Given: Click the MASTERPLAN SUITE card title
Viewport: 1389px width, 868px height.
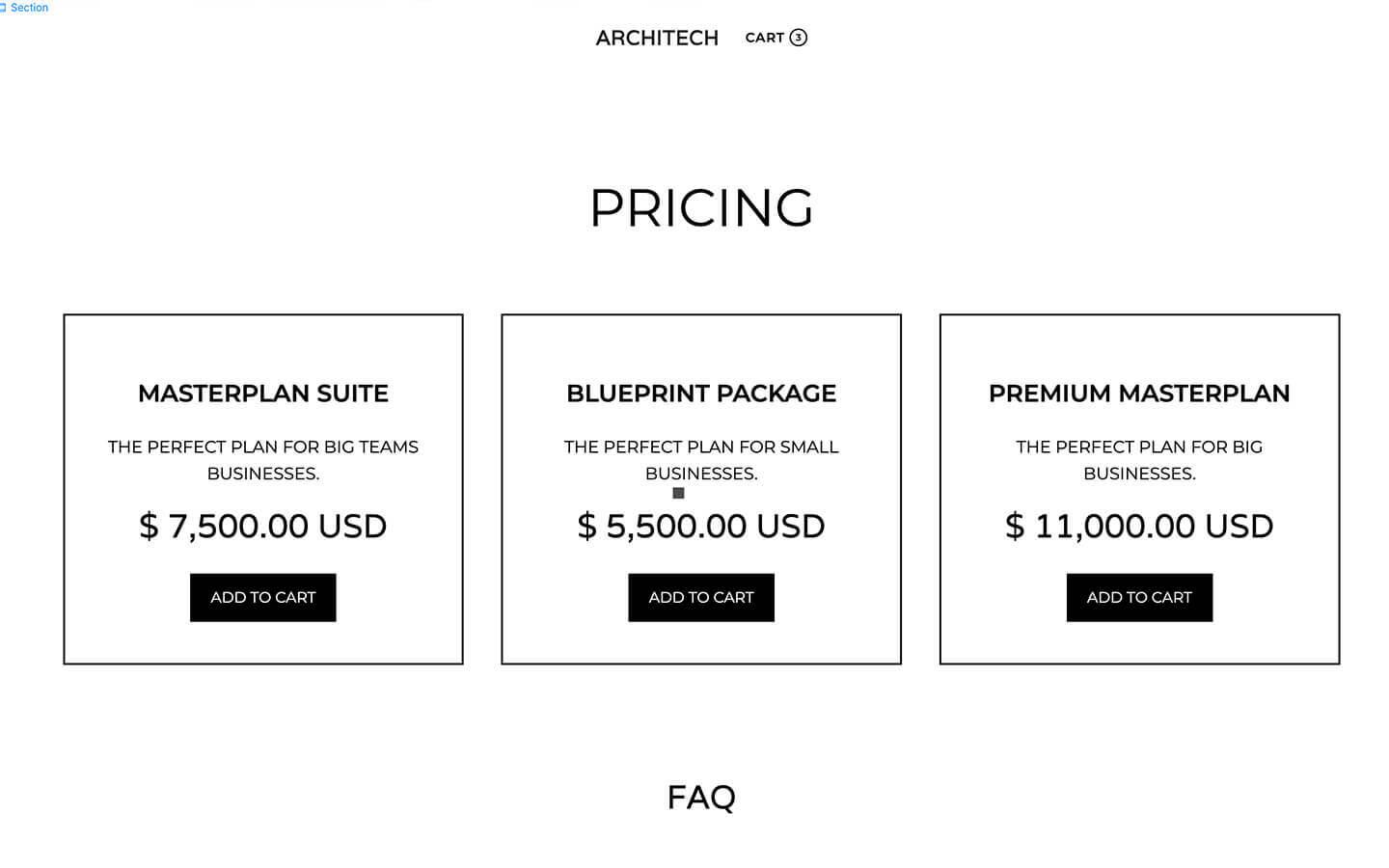Looking at the screenshot, I should pos(262,393).
